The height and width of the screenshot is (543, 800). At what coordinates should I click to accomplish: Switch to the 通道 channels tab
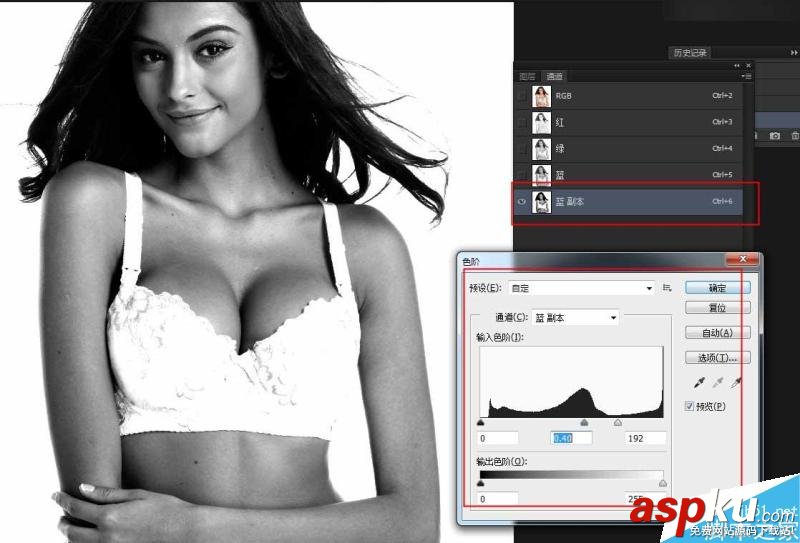(x=554, y=77)
